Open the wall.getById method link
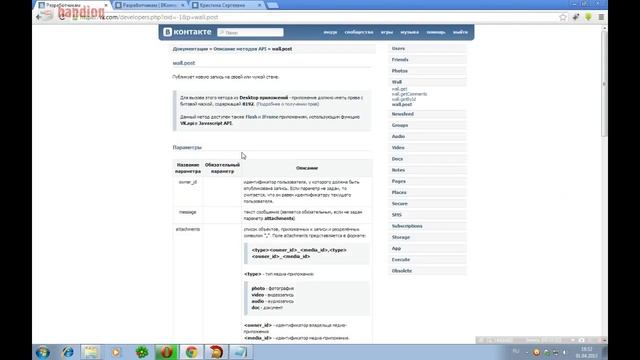The image size is (640, 360). click(x=404, y=99)
